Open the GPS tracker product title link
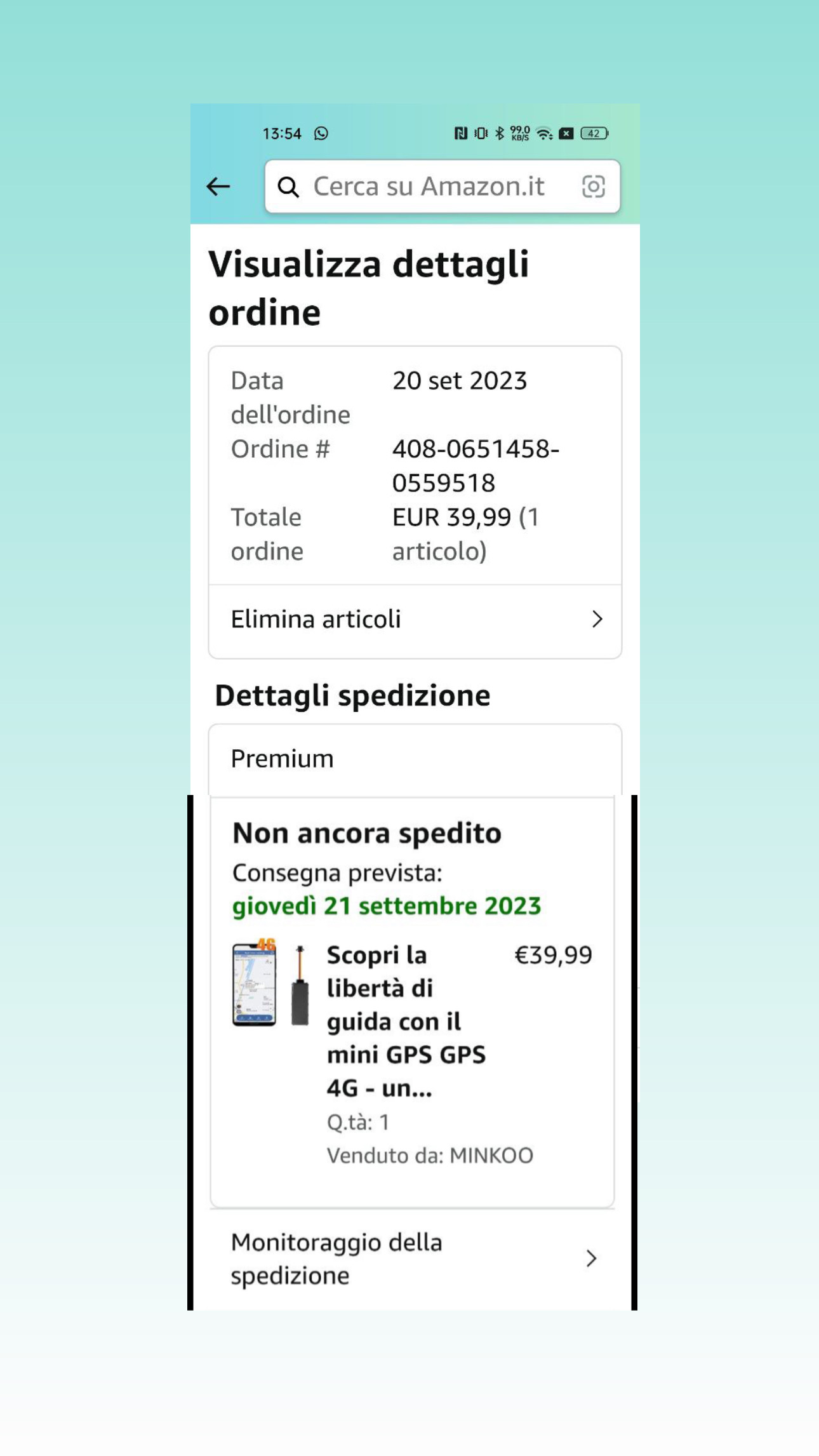Viewport: 819px width, 1456px height. [405, 1021]
